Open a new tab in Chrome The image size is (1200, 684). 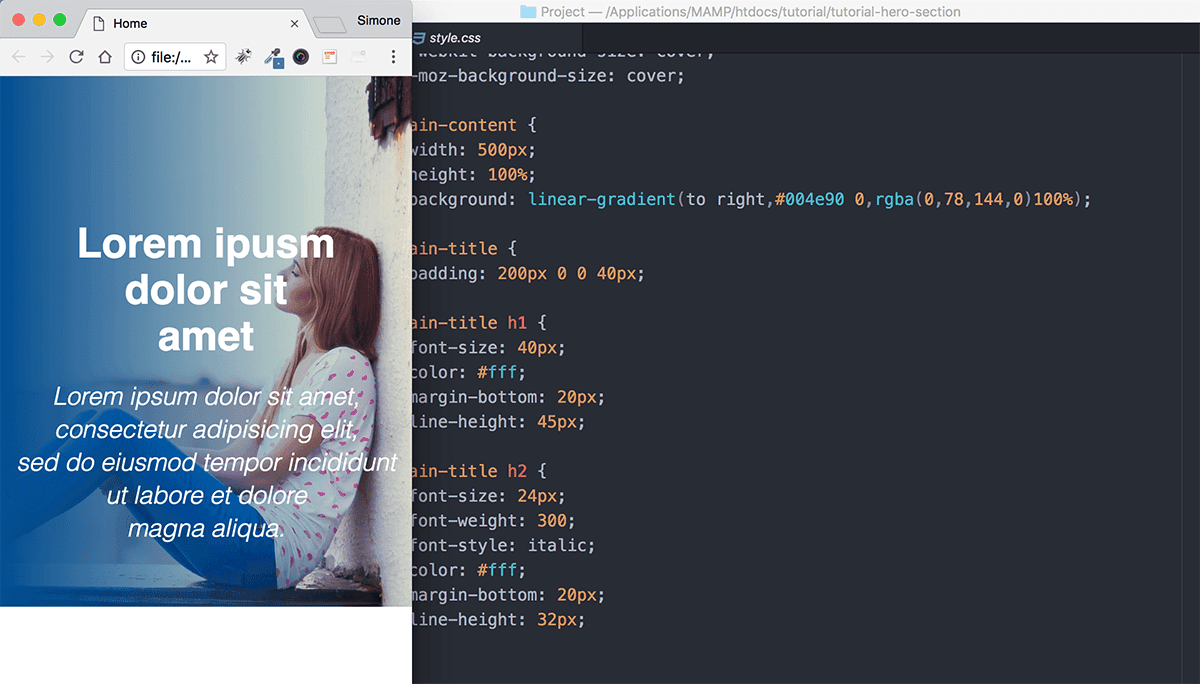[328, 25]
